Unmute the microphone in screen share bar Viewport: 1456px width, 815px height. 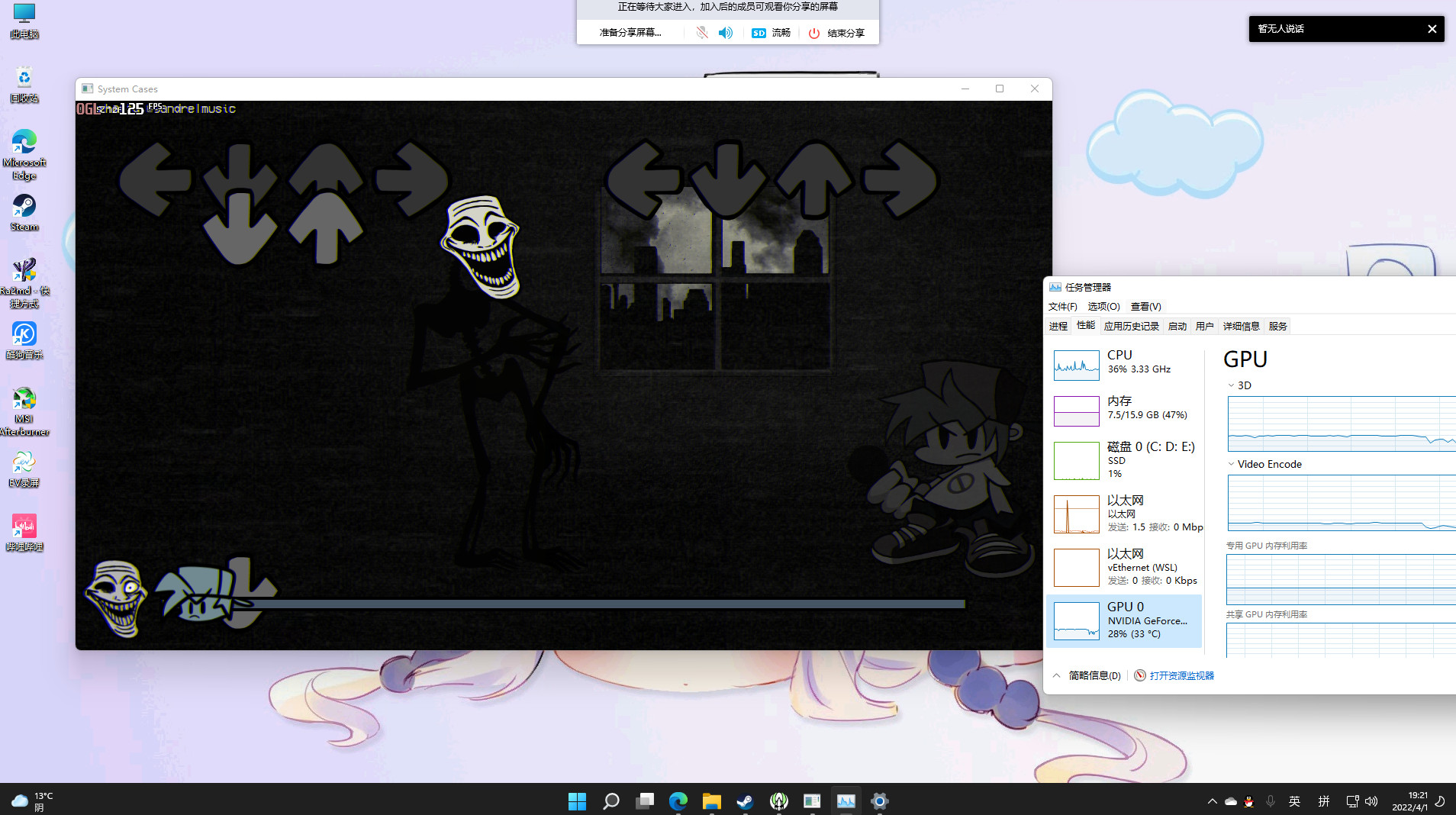[x=702, y=33]
